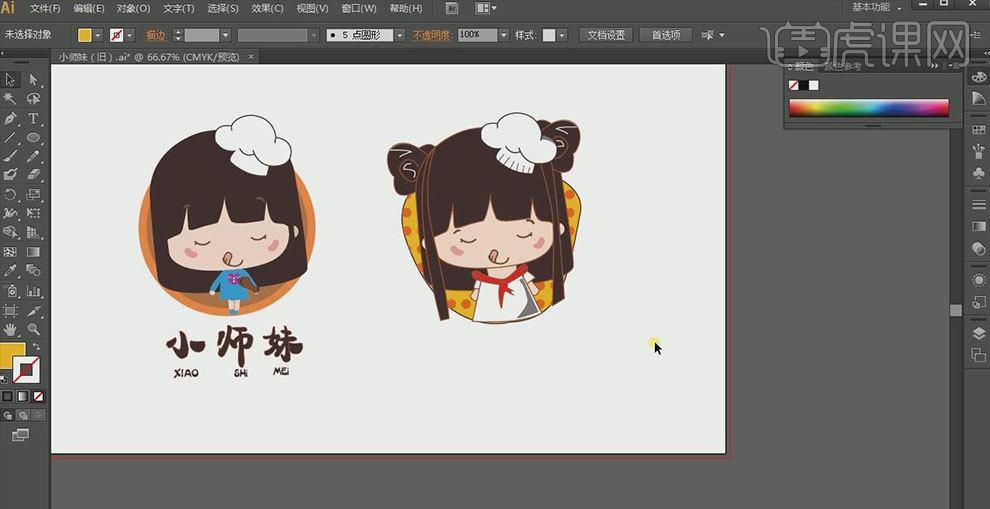Select the Line Segment tool
The image size is (990, 509).
tap(10, 137)
